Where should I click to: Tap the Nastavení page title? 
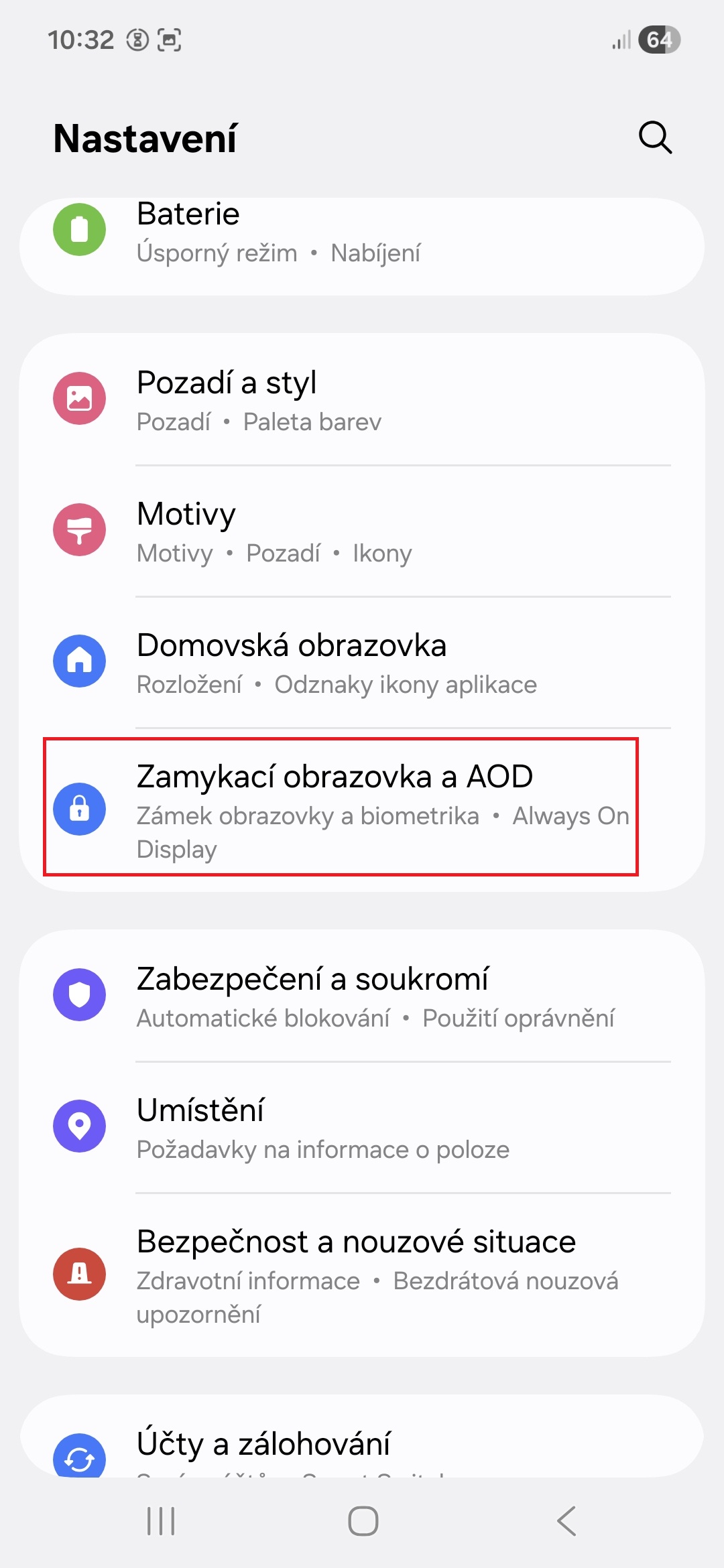[x=145, y=139]
